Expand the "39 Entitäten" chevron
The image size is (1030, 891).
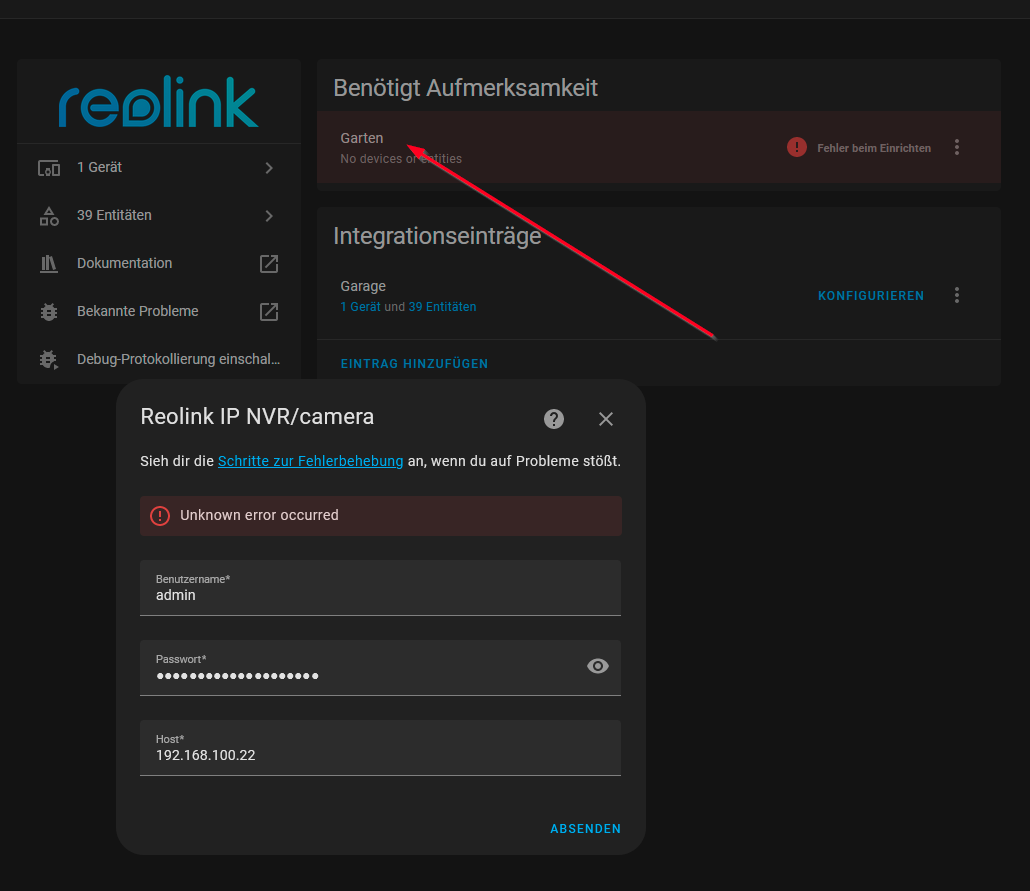coord(268,215)
